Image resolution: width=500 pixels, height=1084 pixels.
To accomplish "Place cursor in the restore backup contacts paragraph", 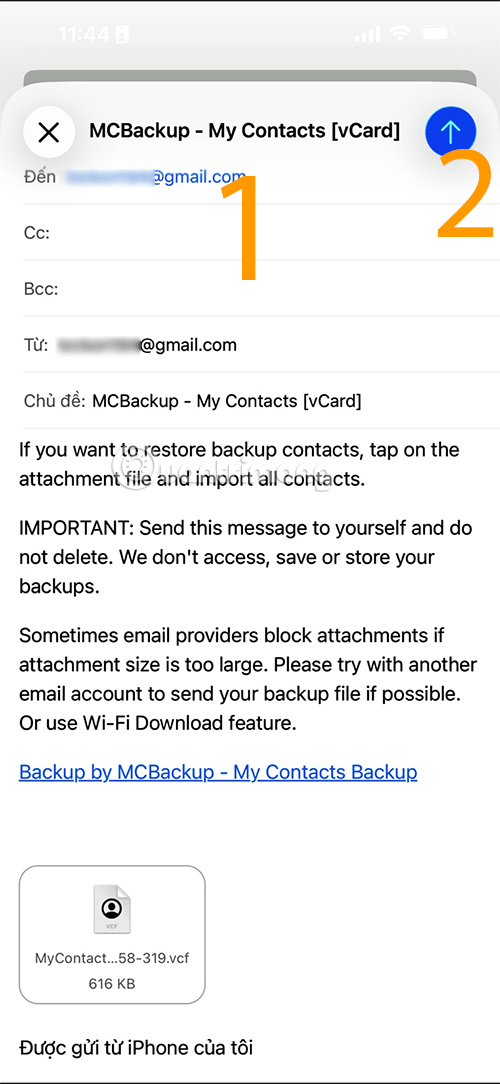I will [239, 465].
